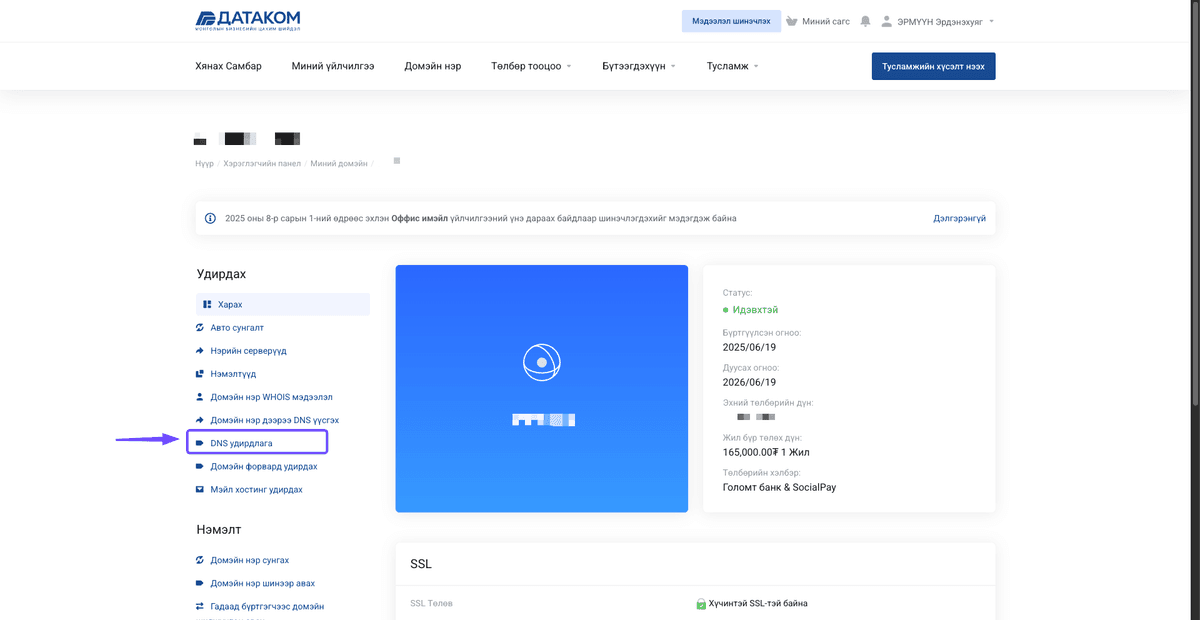Open Домэйн нэр WHOIS мэдээлэл link

click(x=271, y=397)
